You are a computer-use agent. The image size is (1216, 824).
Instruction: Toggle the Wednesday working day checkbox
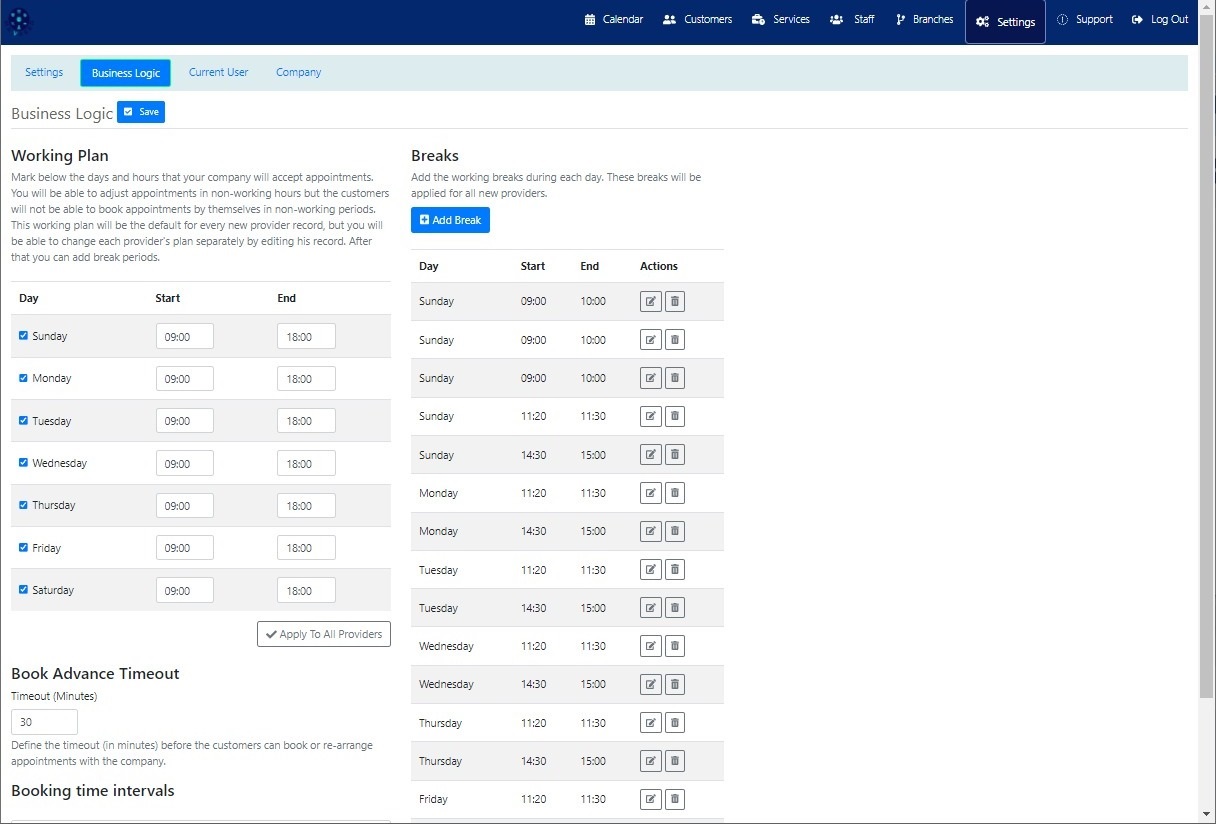[x=24, y=463]
